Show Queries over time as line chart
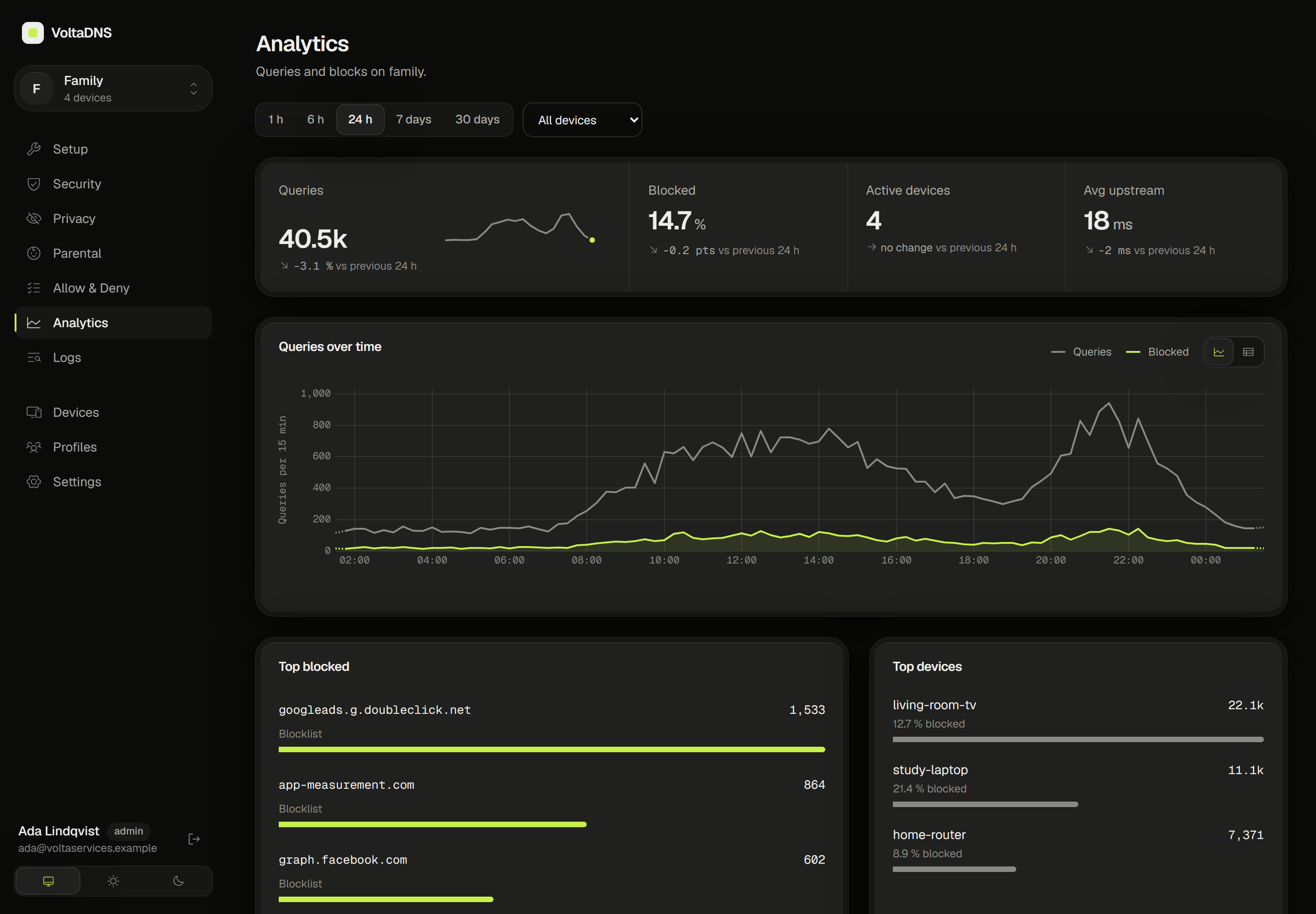The width and height of the screenshot is (1316, 914). tap(1219, 351)
